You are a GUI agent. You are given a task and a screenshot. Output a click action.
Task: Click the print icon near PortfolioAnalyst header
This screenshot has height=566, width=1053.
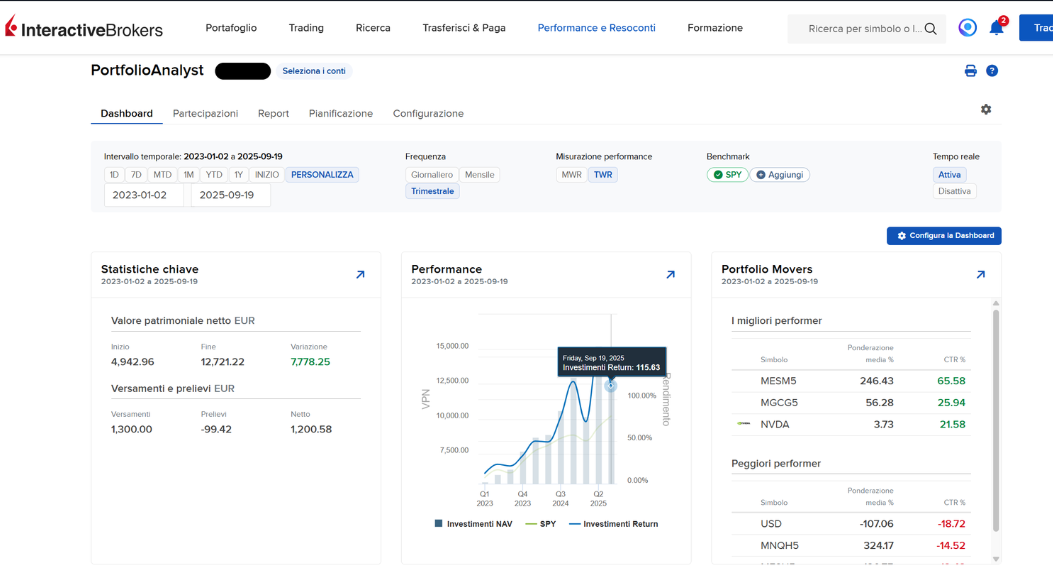tap(970, 71)
